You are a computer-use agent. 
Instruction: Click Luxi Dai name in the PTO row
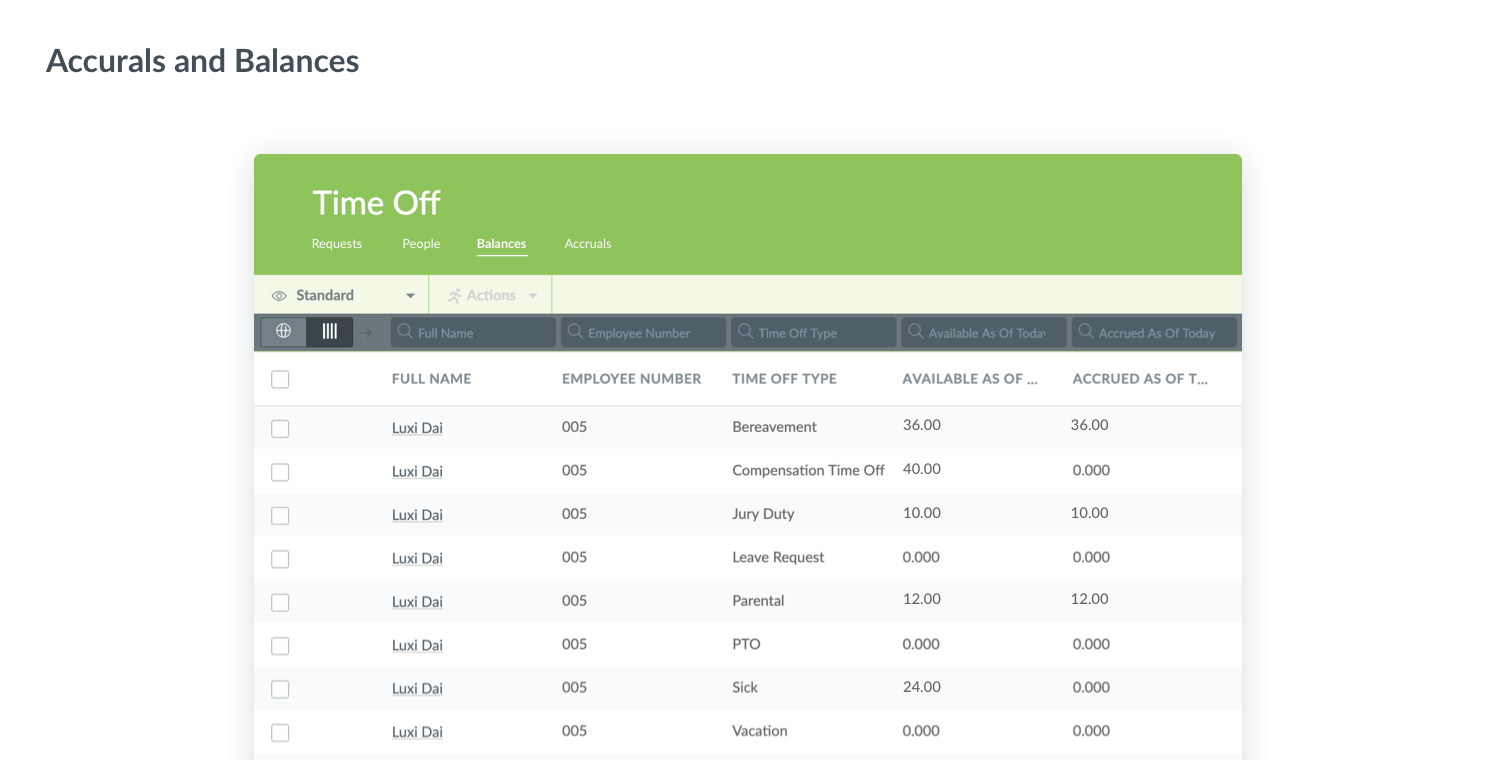point(417,645)
